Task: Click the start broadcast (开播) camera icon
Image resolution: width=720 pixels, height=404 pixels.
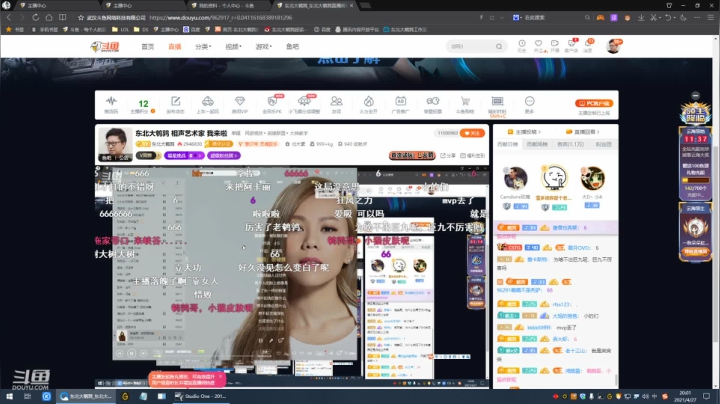Action: click(x=555, y=43)
